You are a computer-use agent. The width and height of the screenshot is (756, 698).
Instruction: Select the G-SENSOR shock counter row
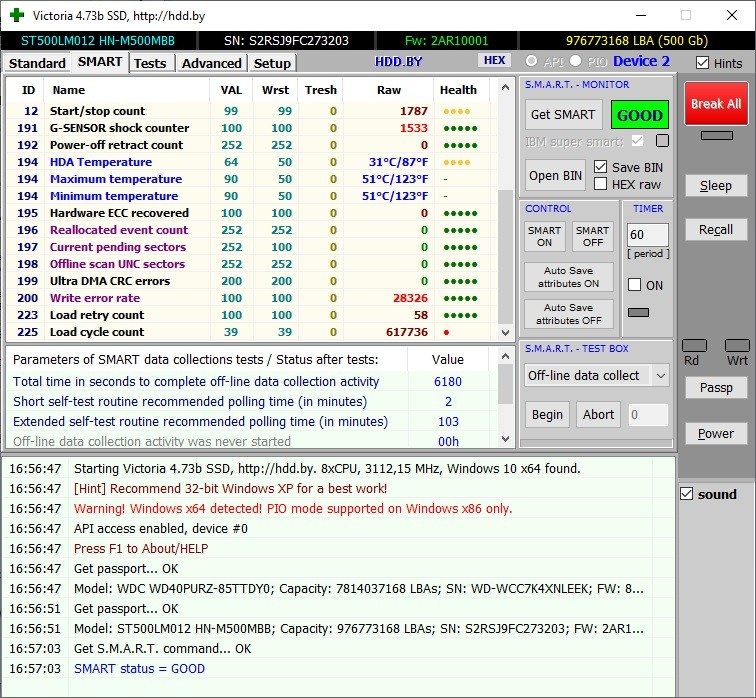(x=252, y=128)
